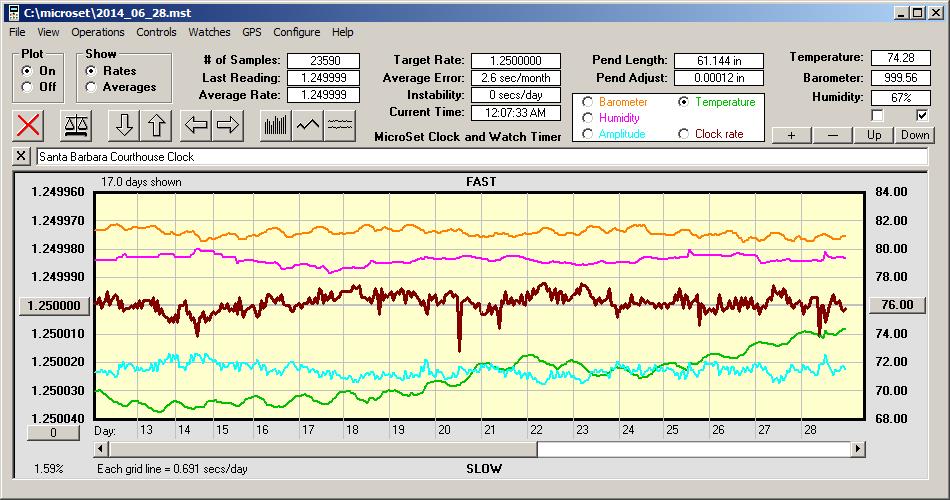Click the '17.0 days shown' text
Screen dimensions: 950x500
[x=141, y=182]
